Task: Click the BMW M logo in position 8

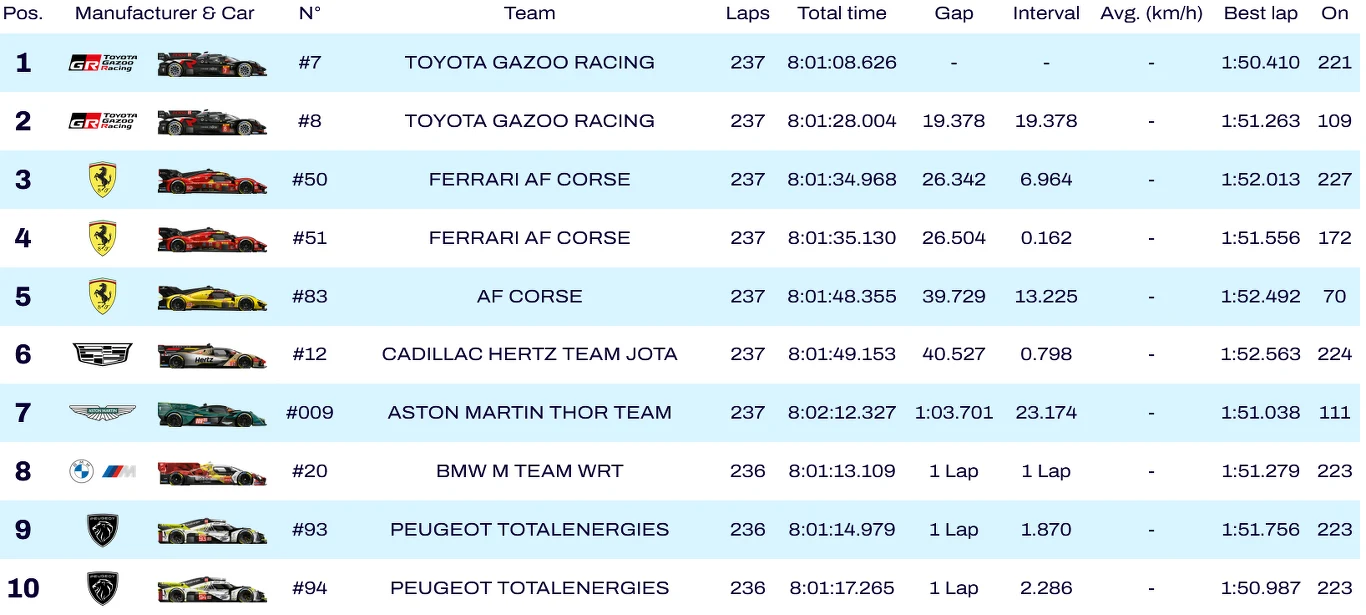Action: (x=102, y=472)
